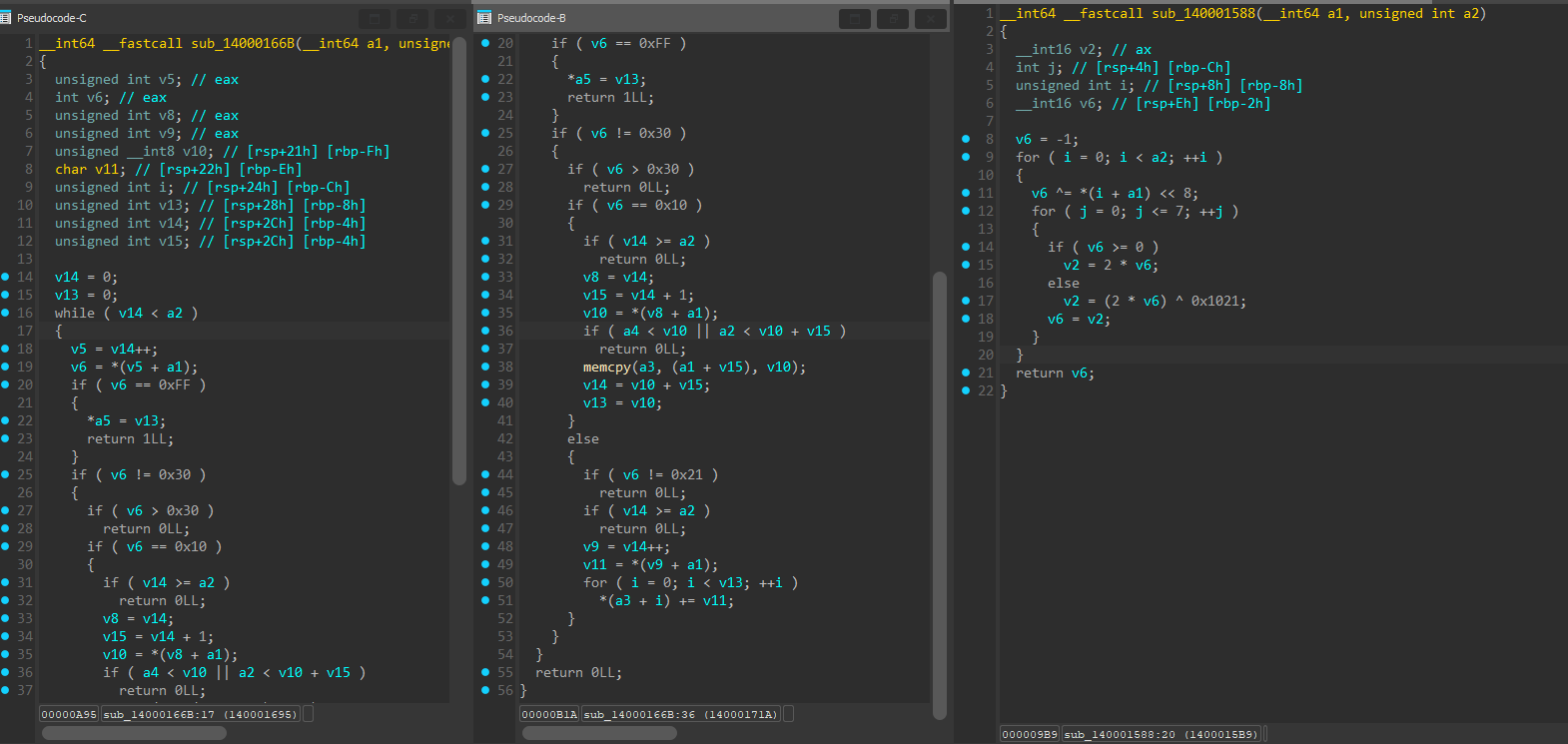Viewport: 1568px width, 744px height.
Task: Toggle breakpoint dot on line 14 in Pseudocode-C
Action: point(5,277)
